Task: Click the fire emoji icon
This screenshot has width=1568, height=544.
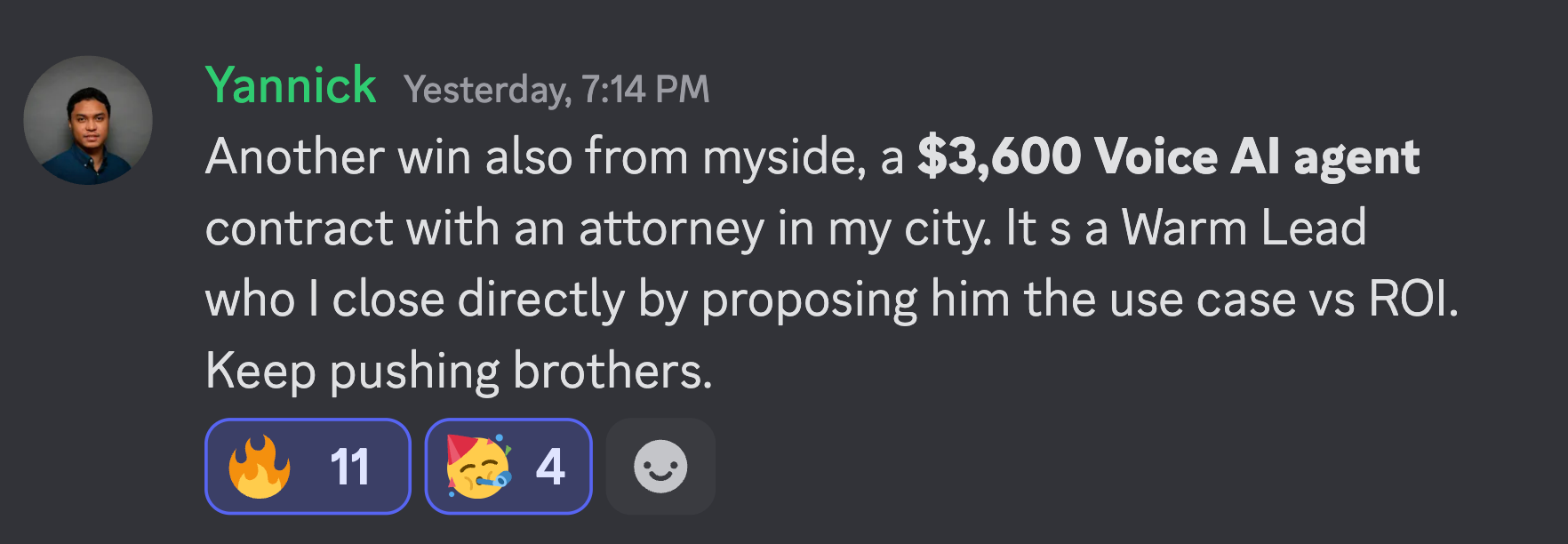Action: [260, 467]
